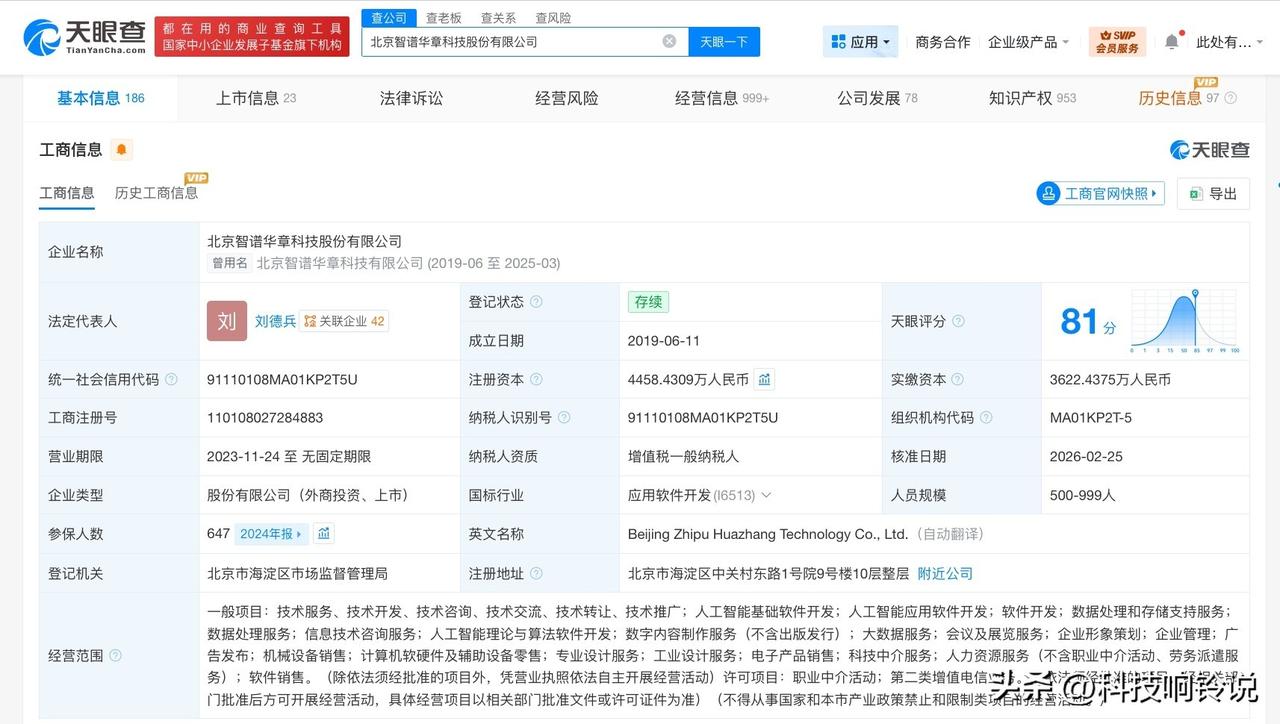Click the capital trend chart icon beside 注册资本
Screen dimensions: 1280x724
click(766, 379)
